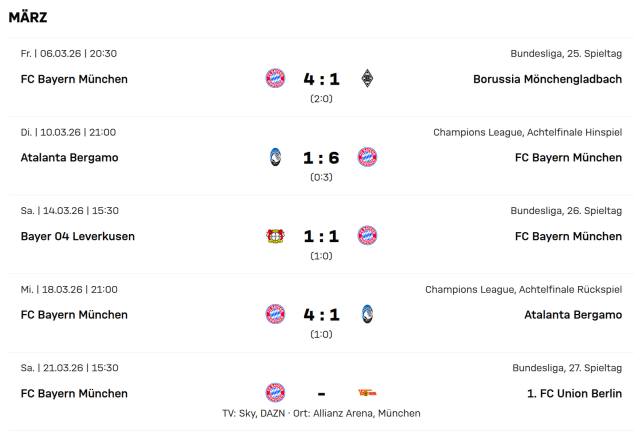Click the 'Bundesliga, 25. Spieltag' label
The image size is (639, 432).
coord(566,54)
